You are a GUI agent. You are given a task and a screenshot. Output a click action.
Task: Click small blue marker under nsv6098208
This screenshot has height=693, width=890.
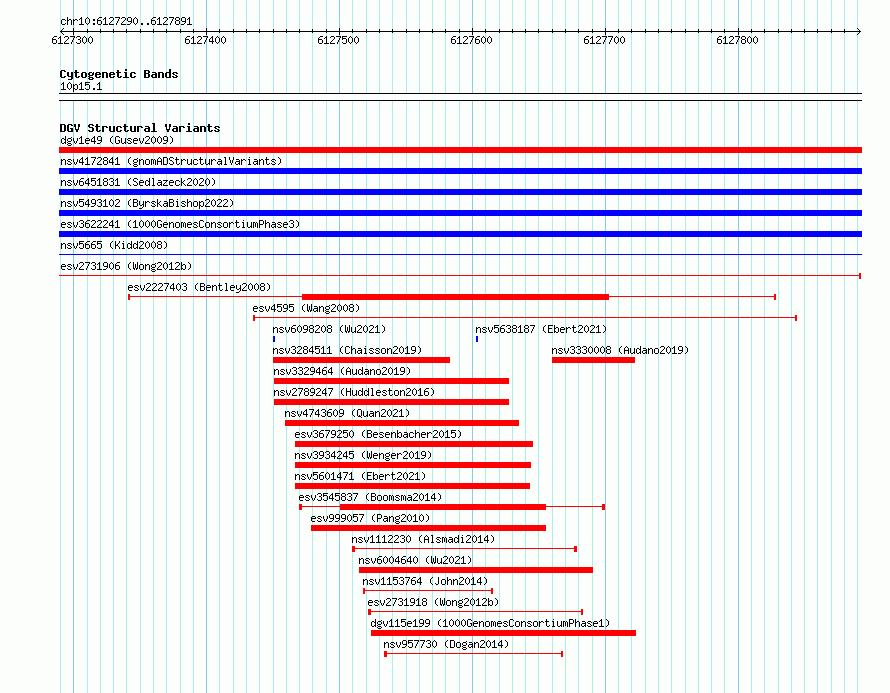click(x=274, y=339)
